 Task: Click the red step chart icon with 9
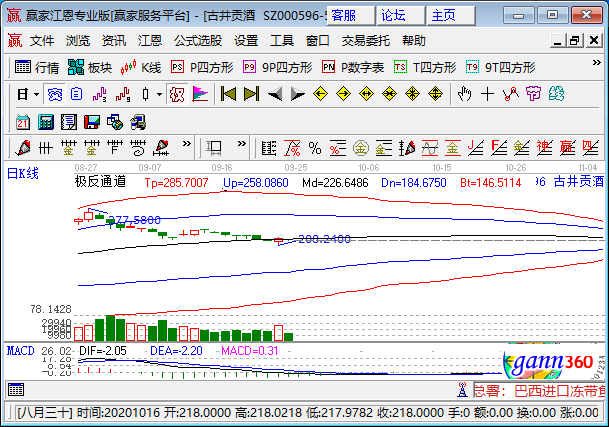123,94
